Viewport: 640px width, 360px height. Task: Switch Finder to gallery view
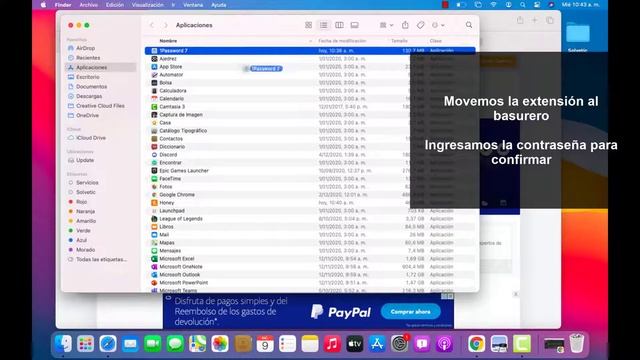[355, 25]
